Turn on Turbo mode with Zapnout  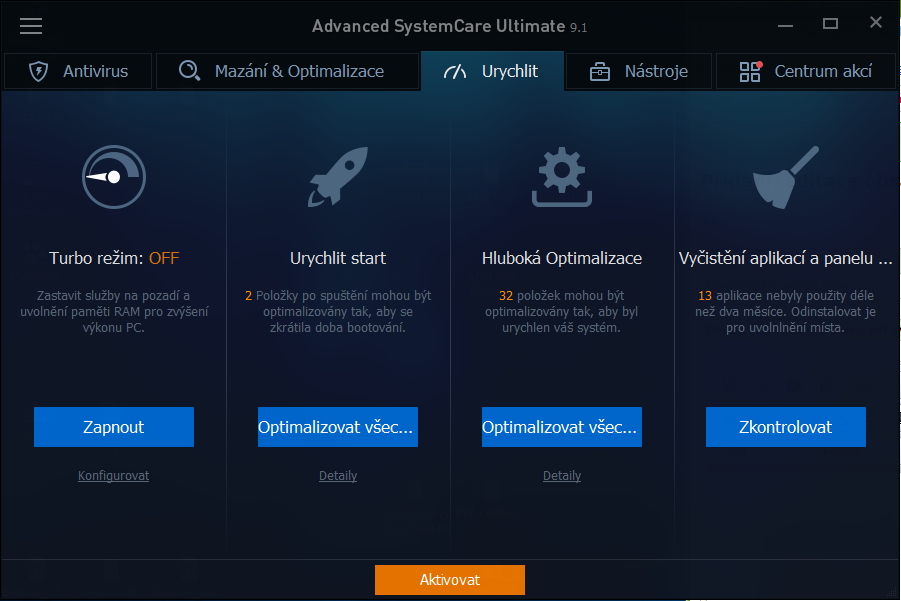tap(114, 427)
